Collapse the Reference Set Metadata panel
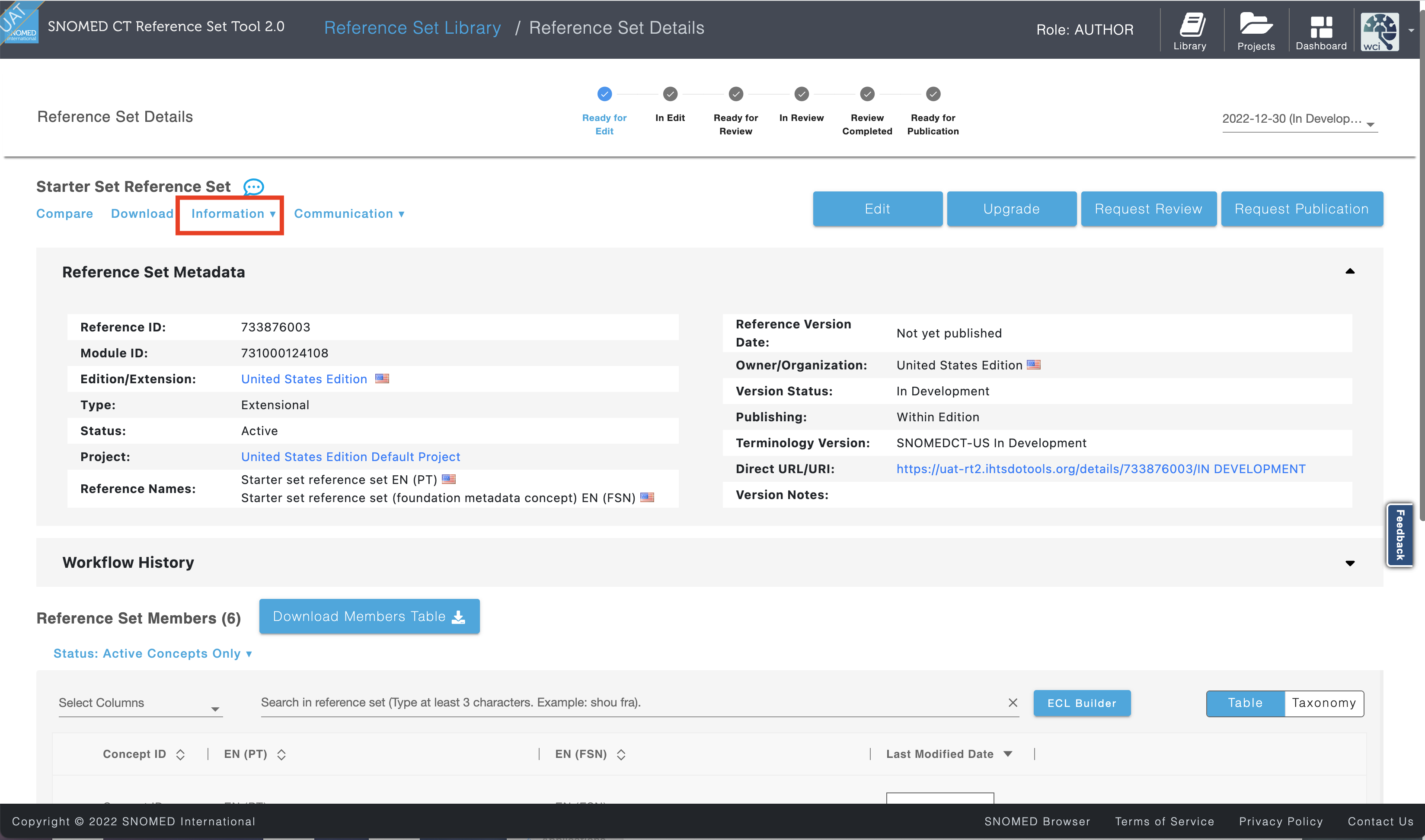The image size is (1425, 840). pos(1350,272)
